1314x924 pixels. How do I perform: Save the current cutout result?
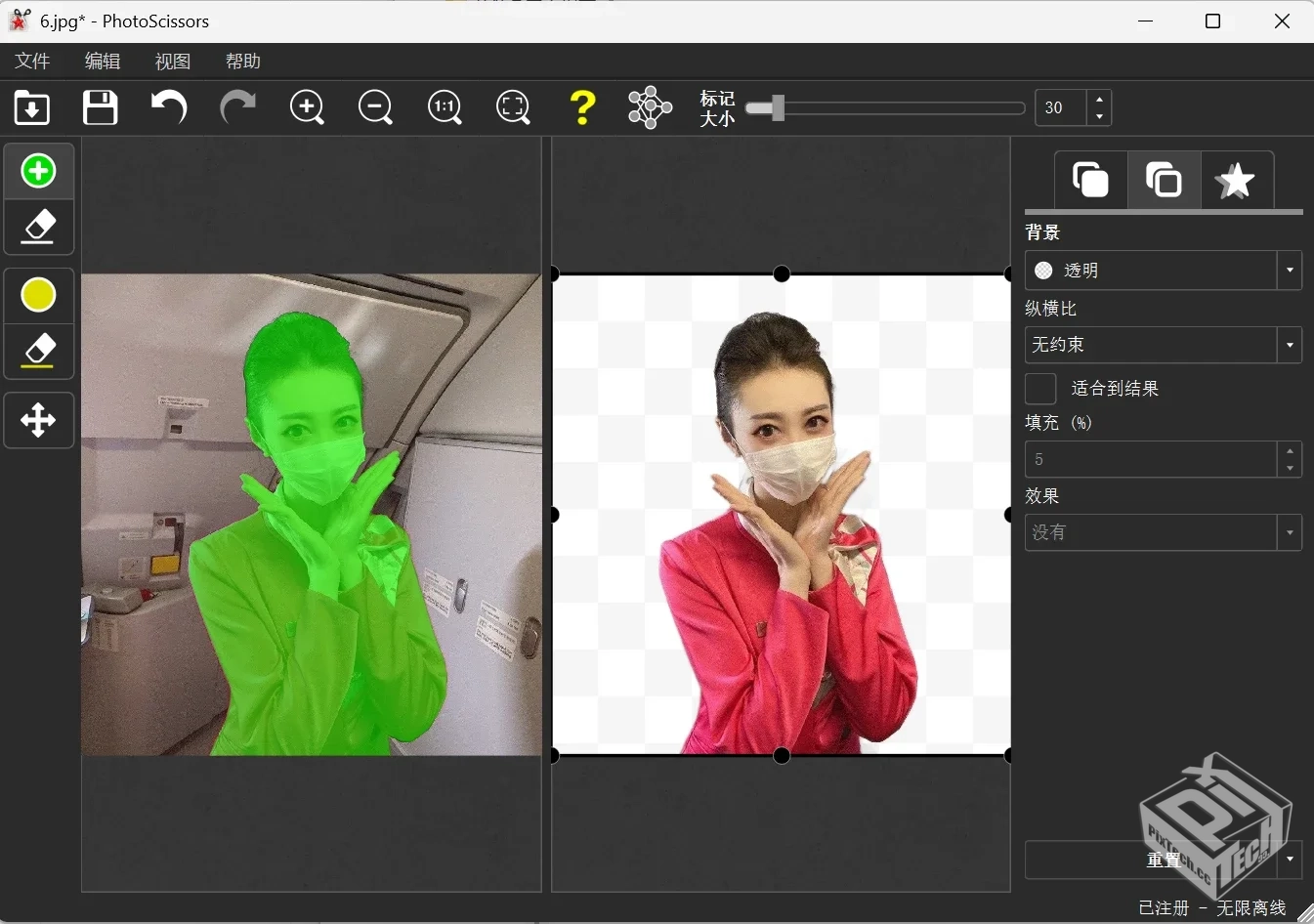pos(99,107)
